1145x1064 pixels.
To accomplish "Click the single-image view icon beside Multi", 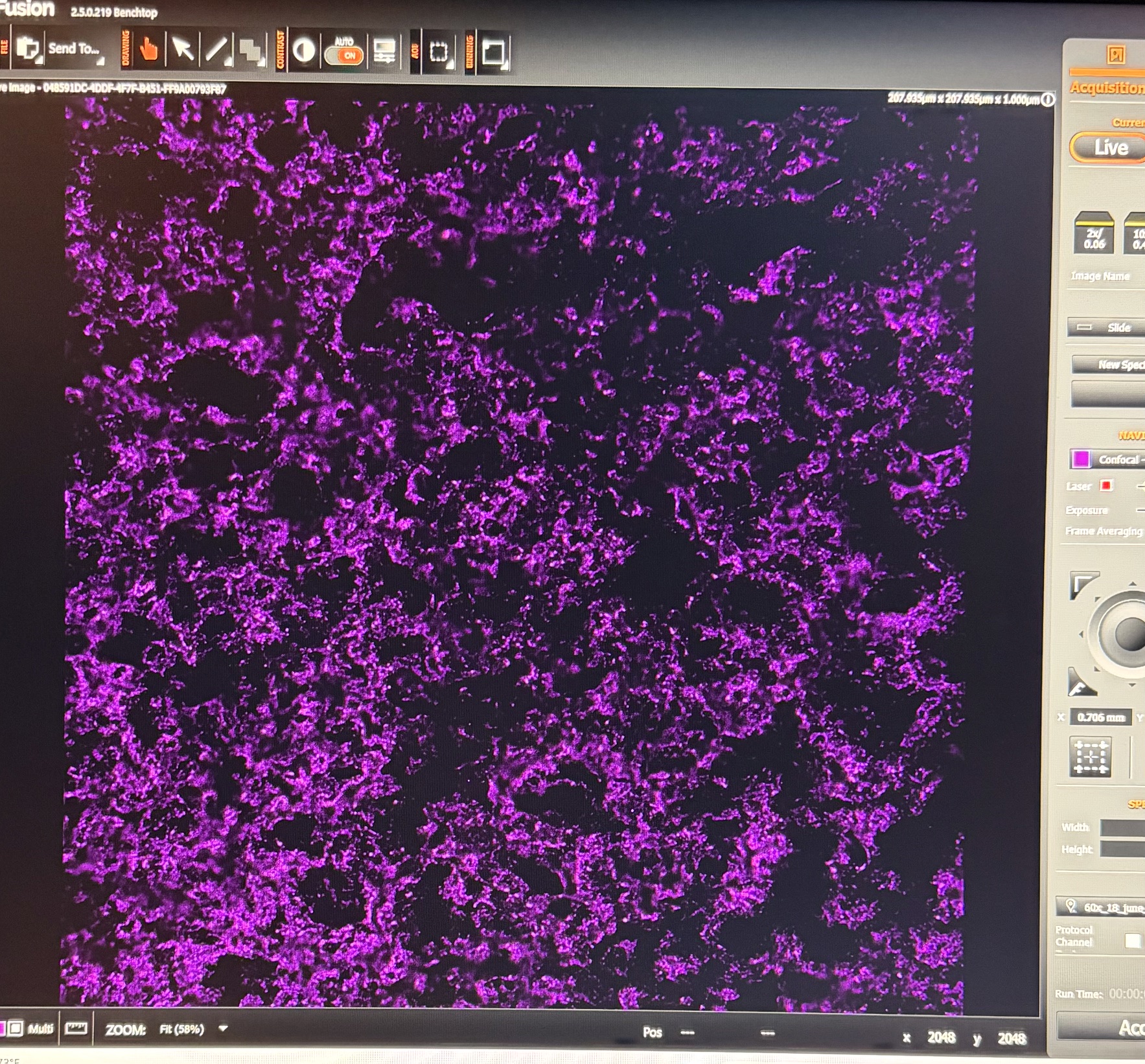I will click(15, 1028).
